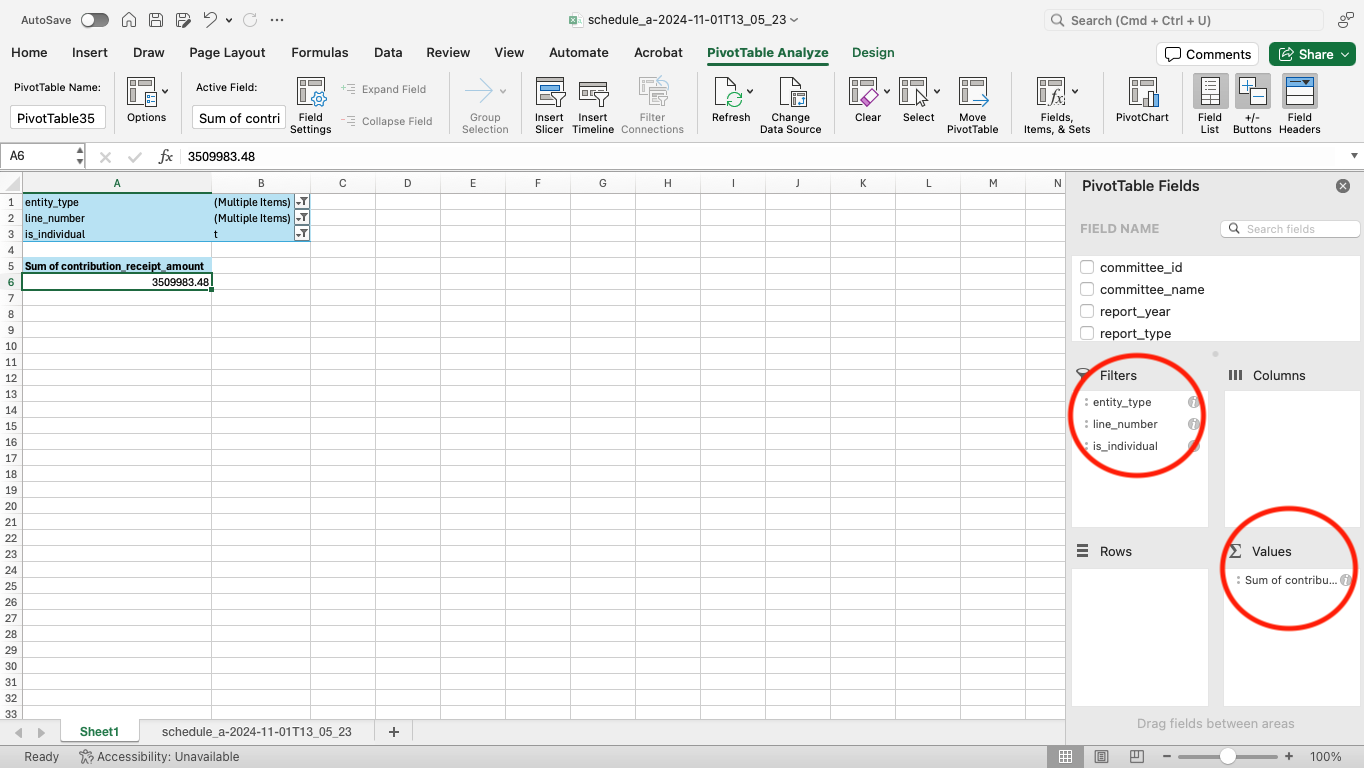
Task: Select column A header
Action: point(117,183)
